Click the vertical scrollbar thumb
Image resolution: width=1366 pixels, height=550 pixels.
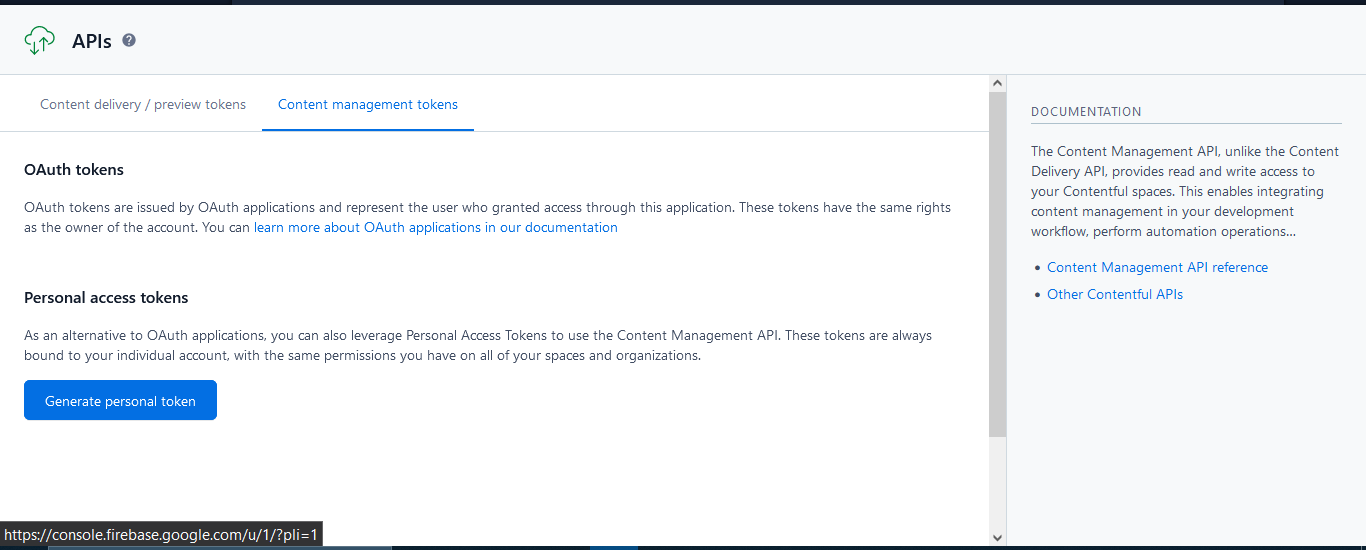click(x=997, y=265)
